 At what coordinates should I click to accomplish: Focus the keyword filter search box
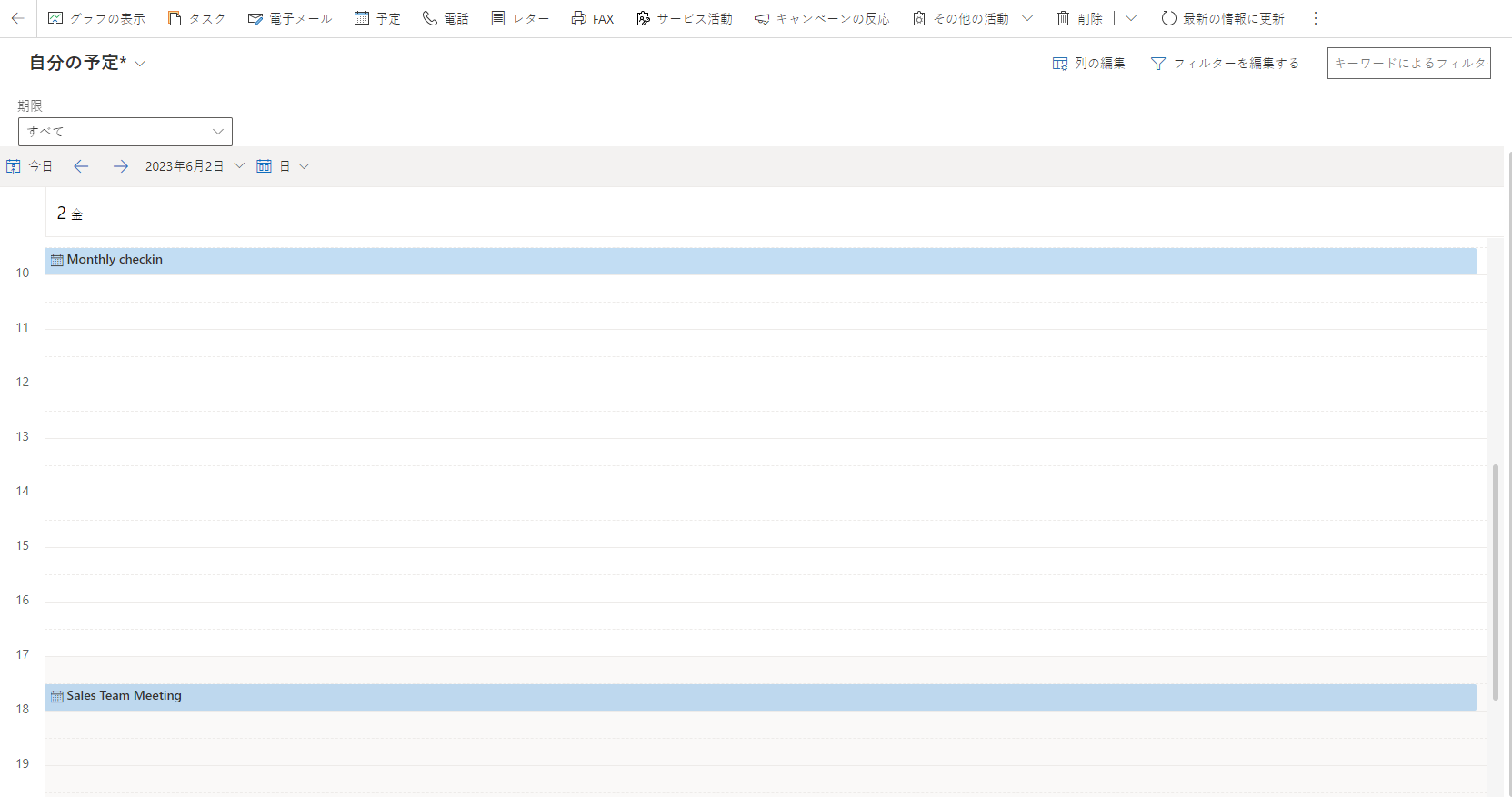(x=1408, y=64)
